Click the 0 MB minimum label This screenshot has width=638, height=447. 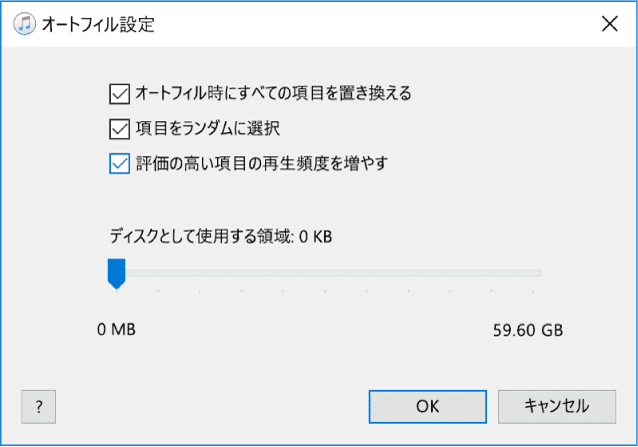(x=116, y=329)
